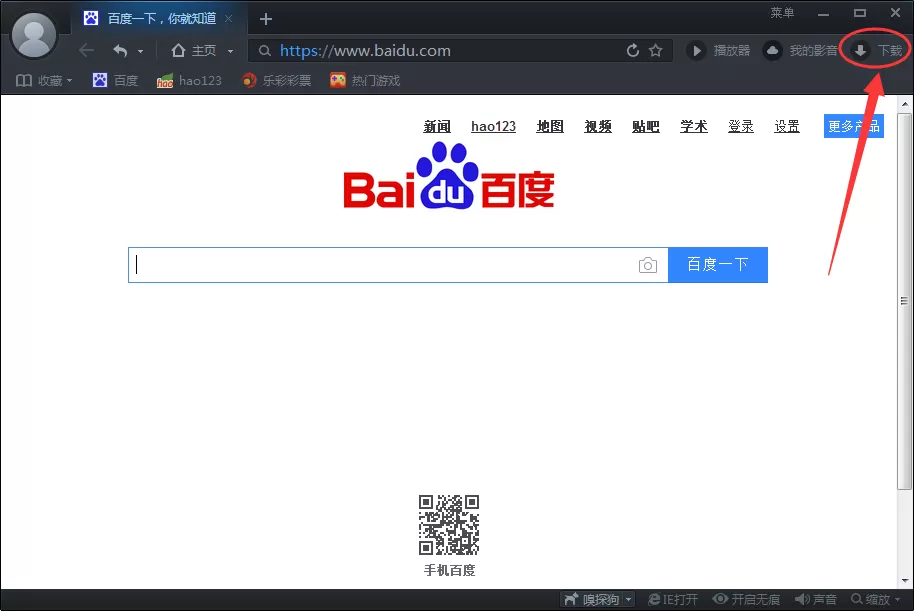Image resolution: width=914 pixels, height=611 pixels.
Task: Toggle 声音 sound in status bar
Action: 815,599
